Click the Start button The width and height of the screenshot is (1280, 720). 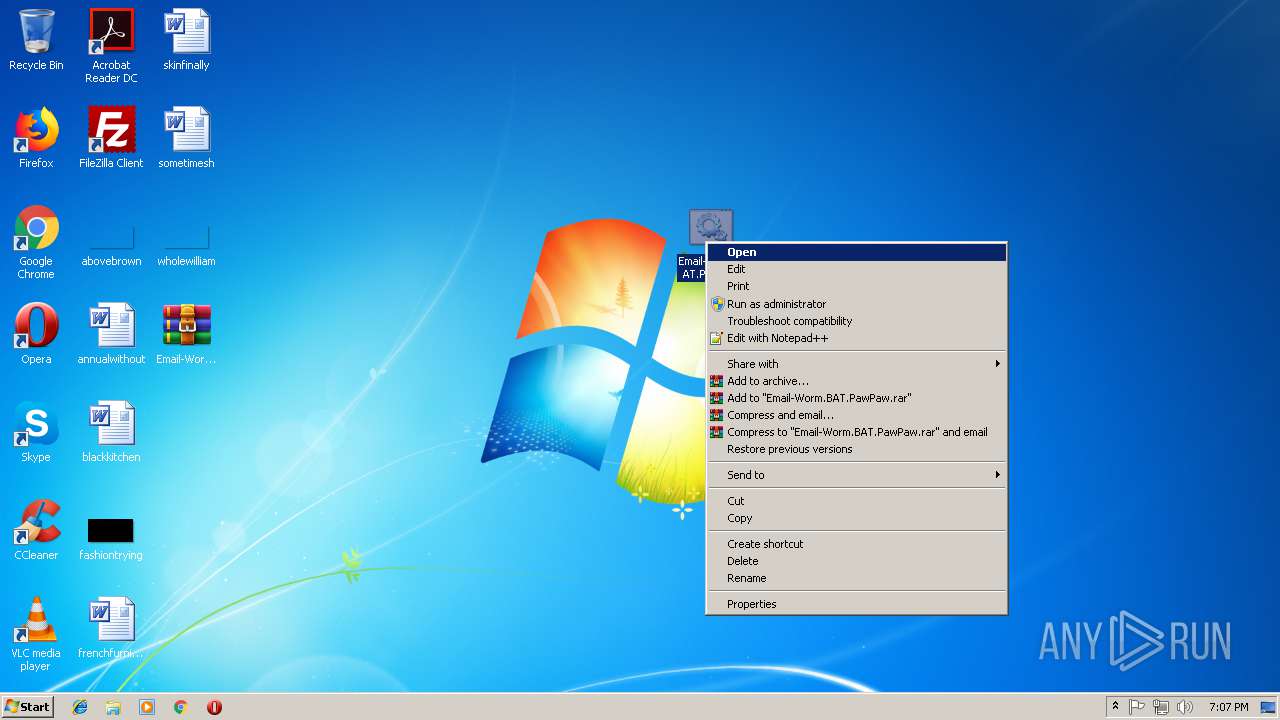click(x=28, y=707)
